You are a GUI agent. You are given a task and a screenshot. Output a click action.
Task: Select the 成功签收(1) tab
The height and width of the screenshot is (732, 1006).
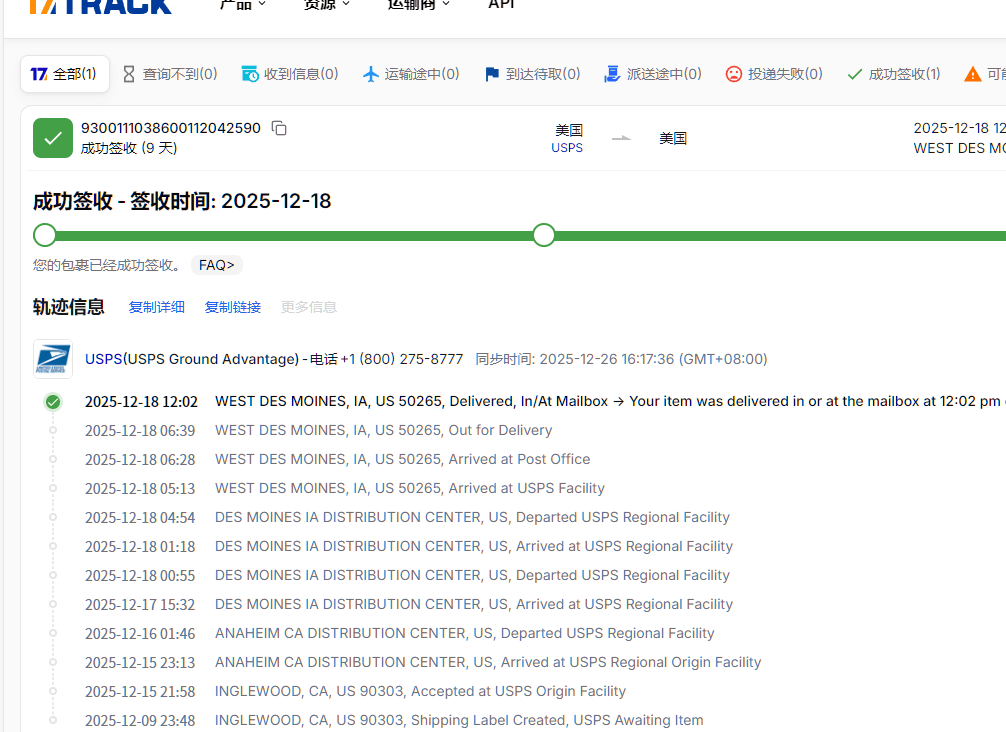tap(893, 74)
